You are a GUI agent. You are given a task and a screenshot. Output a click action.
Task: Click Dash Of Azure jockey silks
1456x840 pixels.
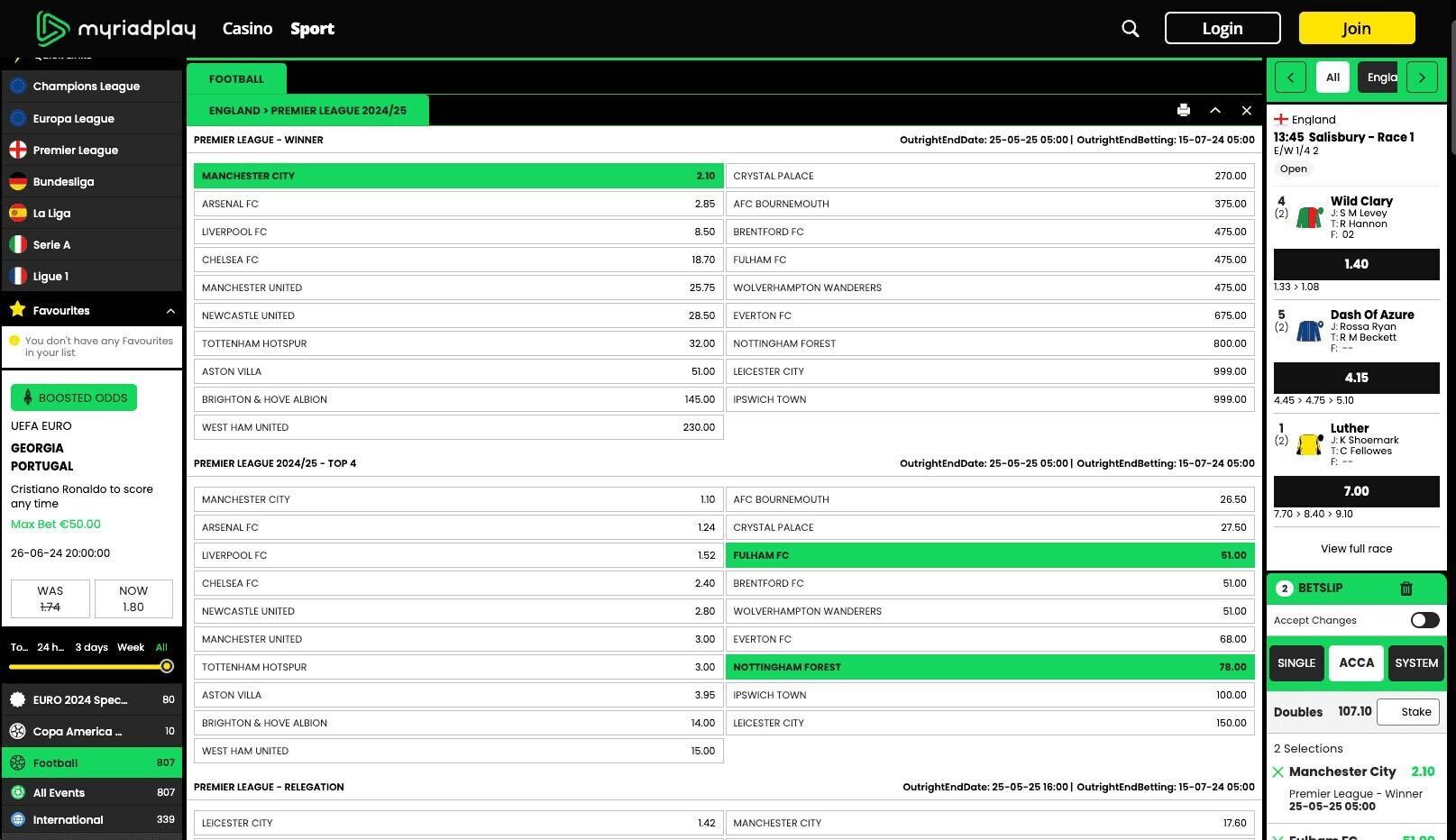tap(1309, 331)
